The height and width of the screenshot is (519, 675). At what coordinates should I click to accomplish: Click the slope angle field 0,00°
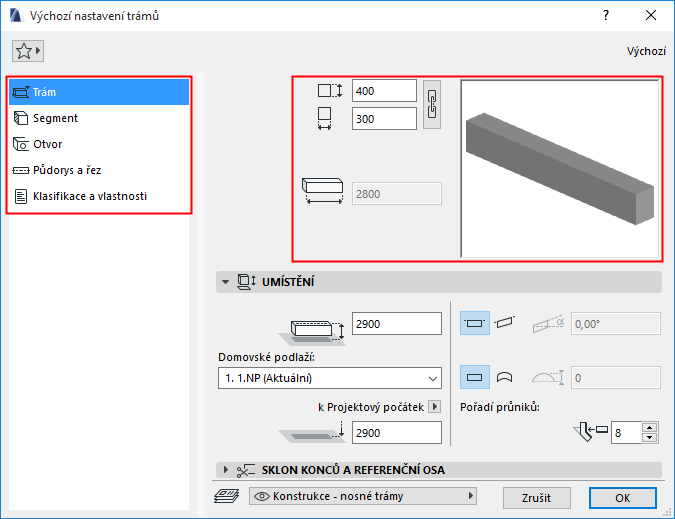tap(616, 324)
